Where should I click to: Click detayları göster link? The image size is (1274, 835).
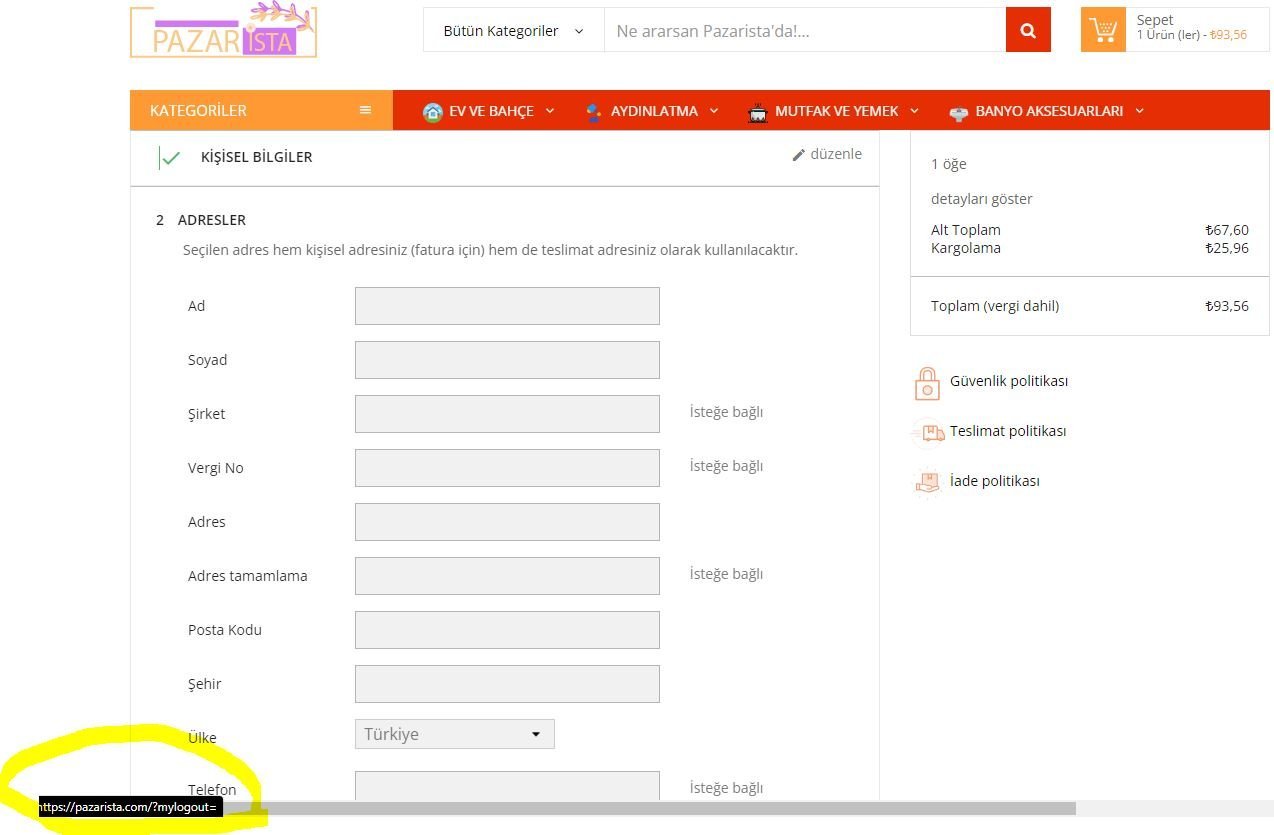click(982, 199)
